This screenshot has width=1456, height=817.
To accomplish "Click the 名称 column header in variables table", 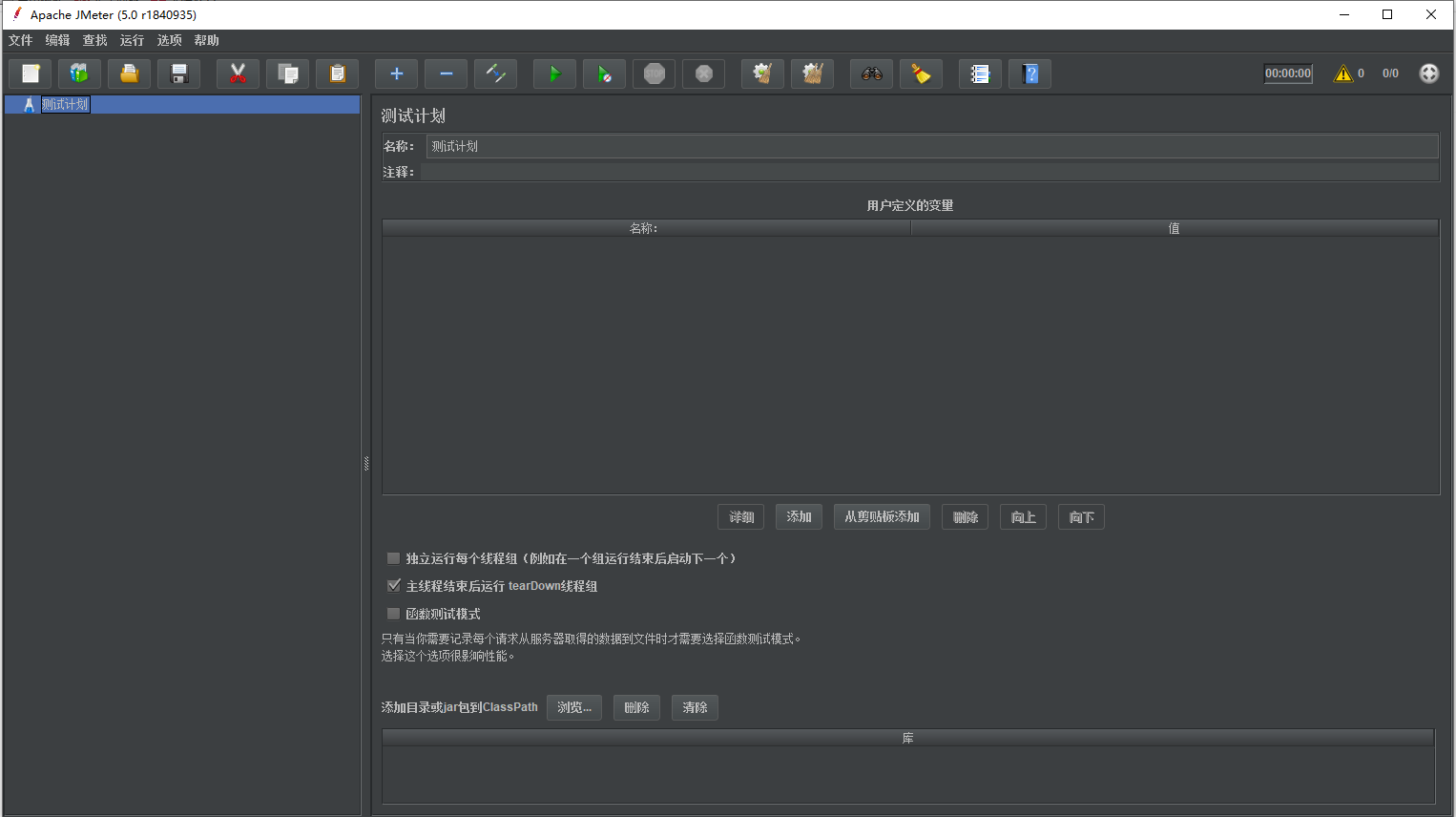I will click(x=646, y=228).
